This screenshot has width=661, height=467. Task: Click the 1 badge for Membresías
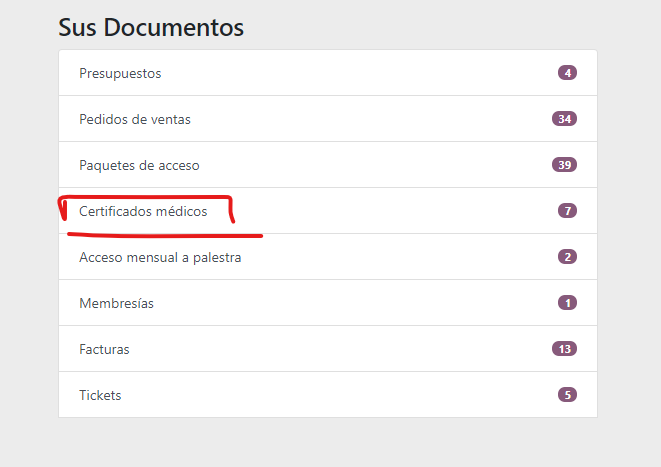click(x=567, y=303)
